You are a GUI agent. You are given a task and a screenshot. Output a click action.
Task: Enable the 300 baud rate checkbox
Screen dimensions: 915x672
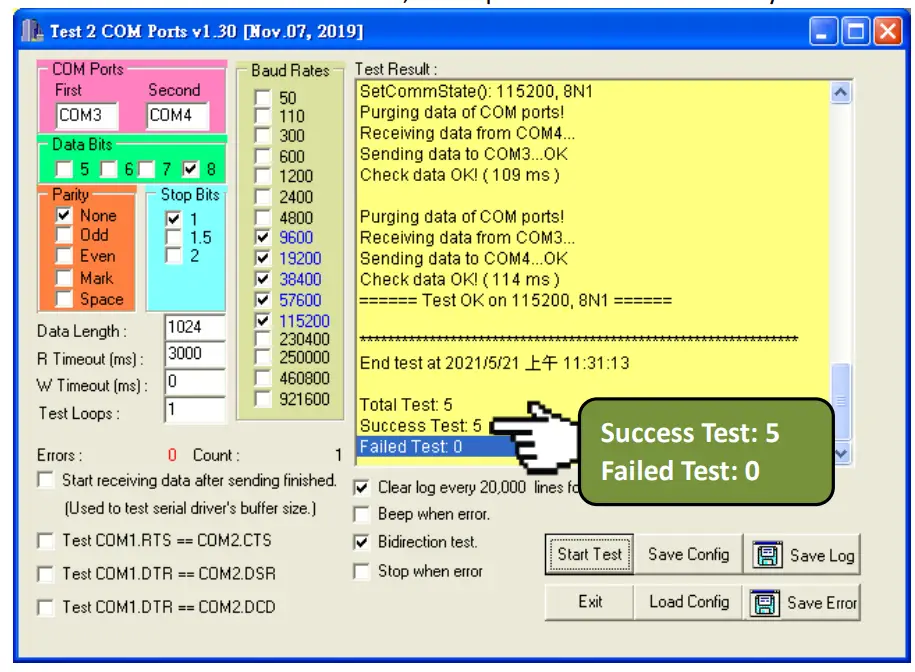coord(263,135)
